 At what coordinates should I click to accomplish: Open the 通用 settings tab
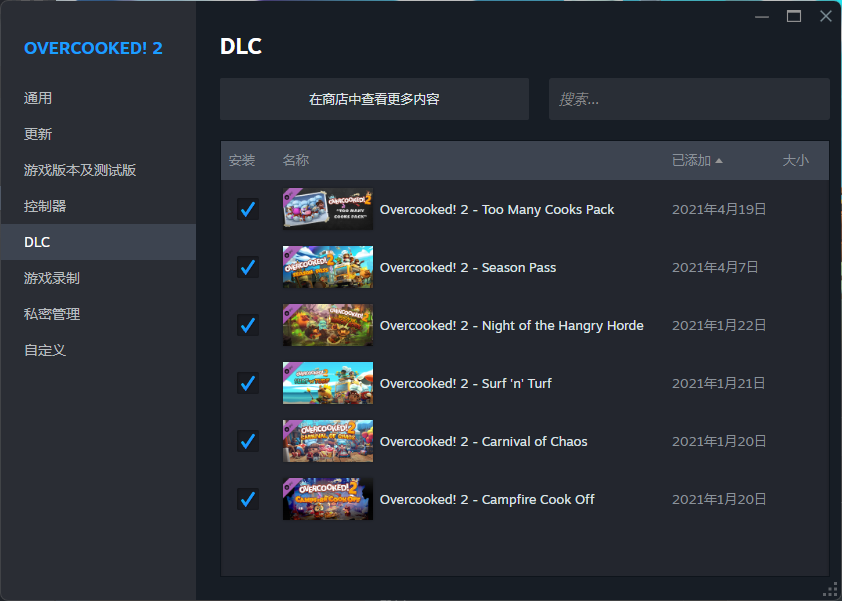pyautogui.click(x=98, y=98)
